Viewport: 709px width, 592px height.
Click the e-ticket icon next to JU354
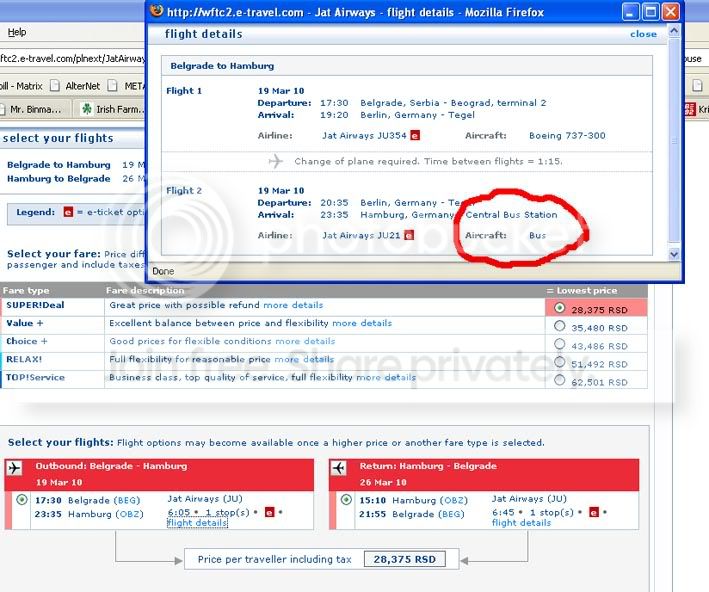pyautogui.click(x=414, y=135)
